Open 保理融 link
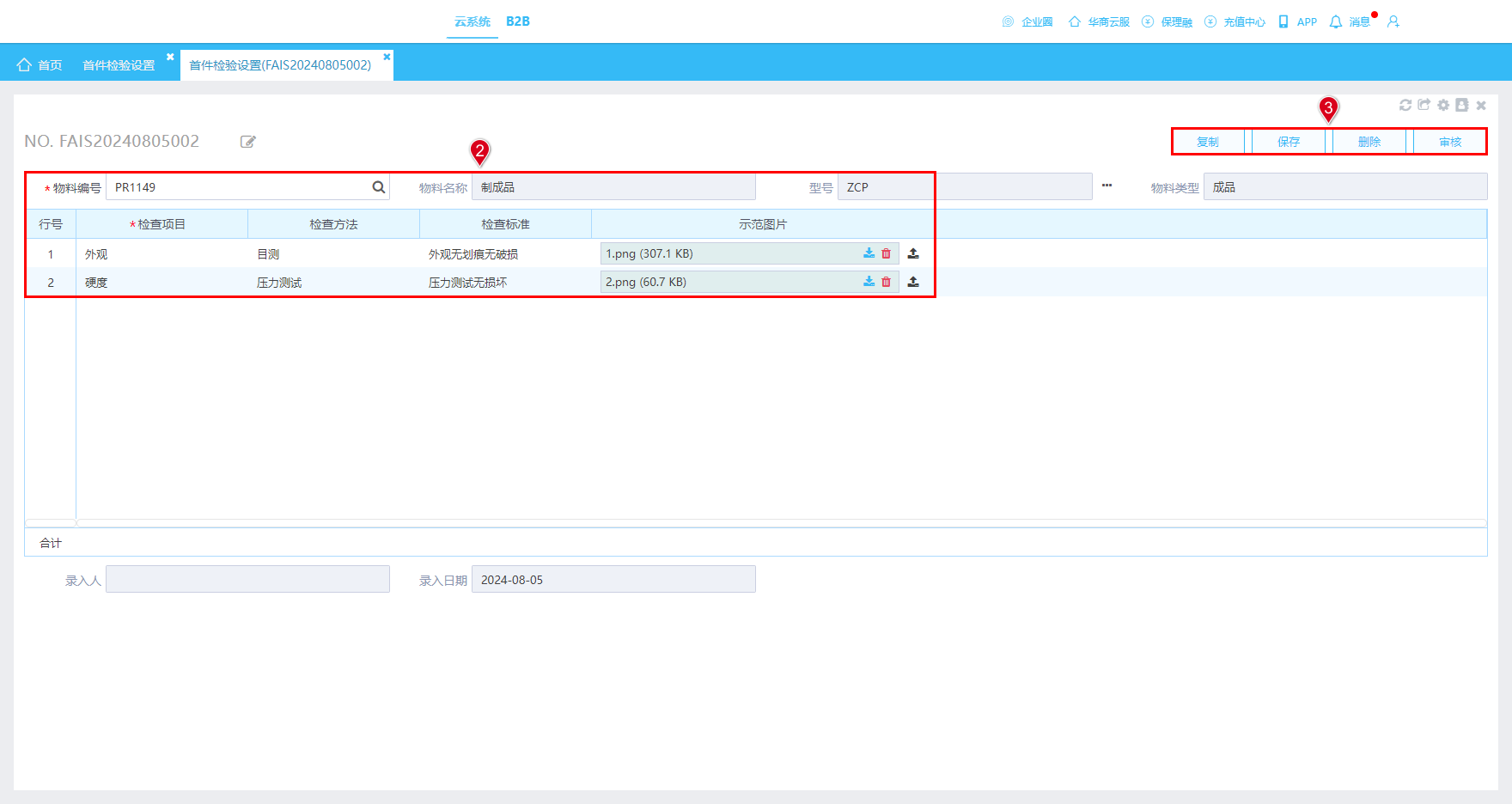Screen dimensions: 1512x804 click(1168, 21)
